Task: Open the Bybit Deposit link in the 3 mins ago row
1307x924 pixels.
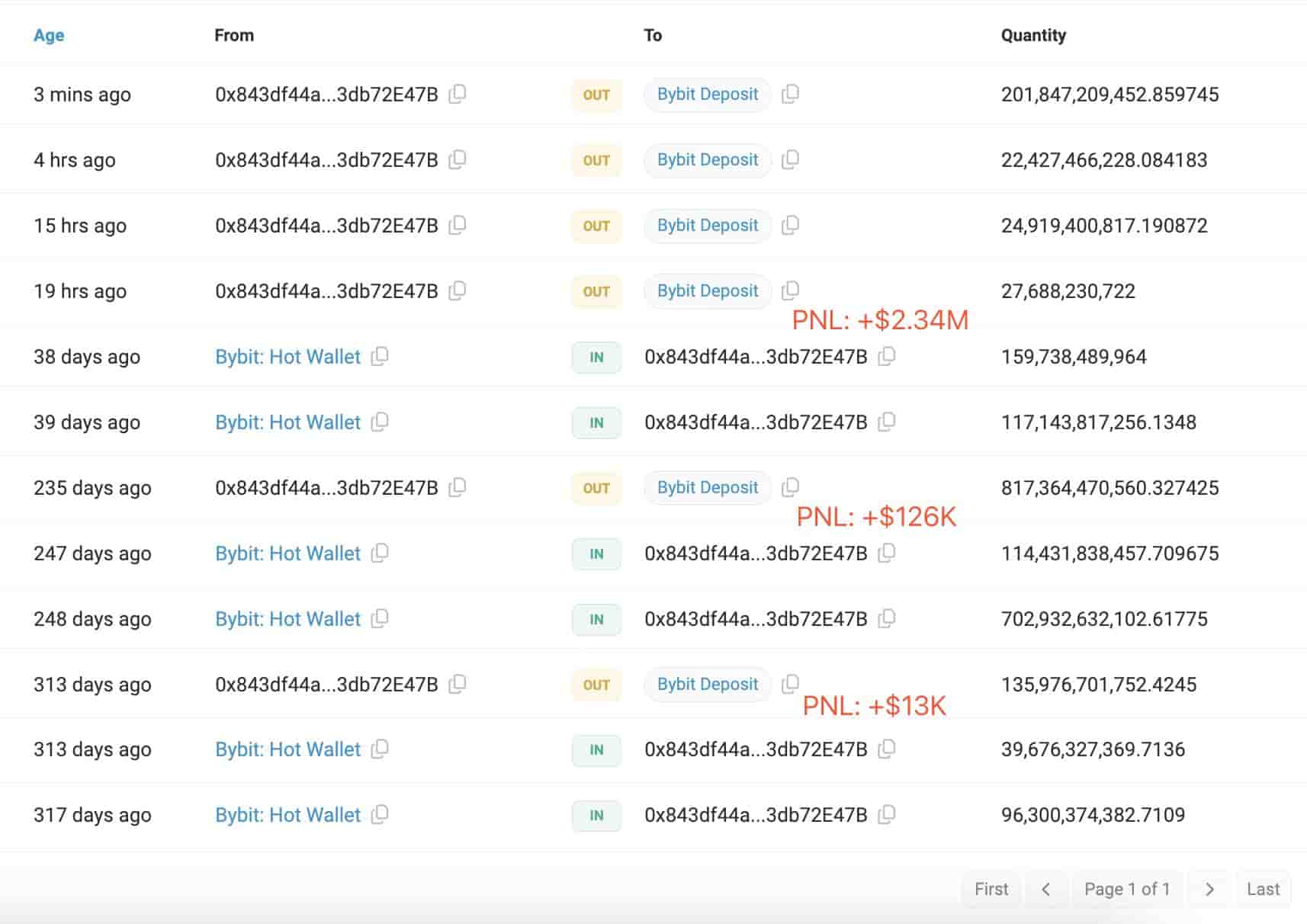Action: pos(707,95)
